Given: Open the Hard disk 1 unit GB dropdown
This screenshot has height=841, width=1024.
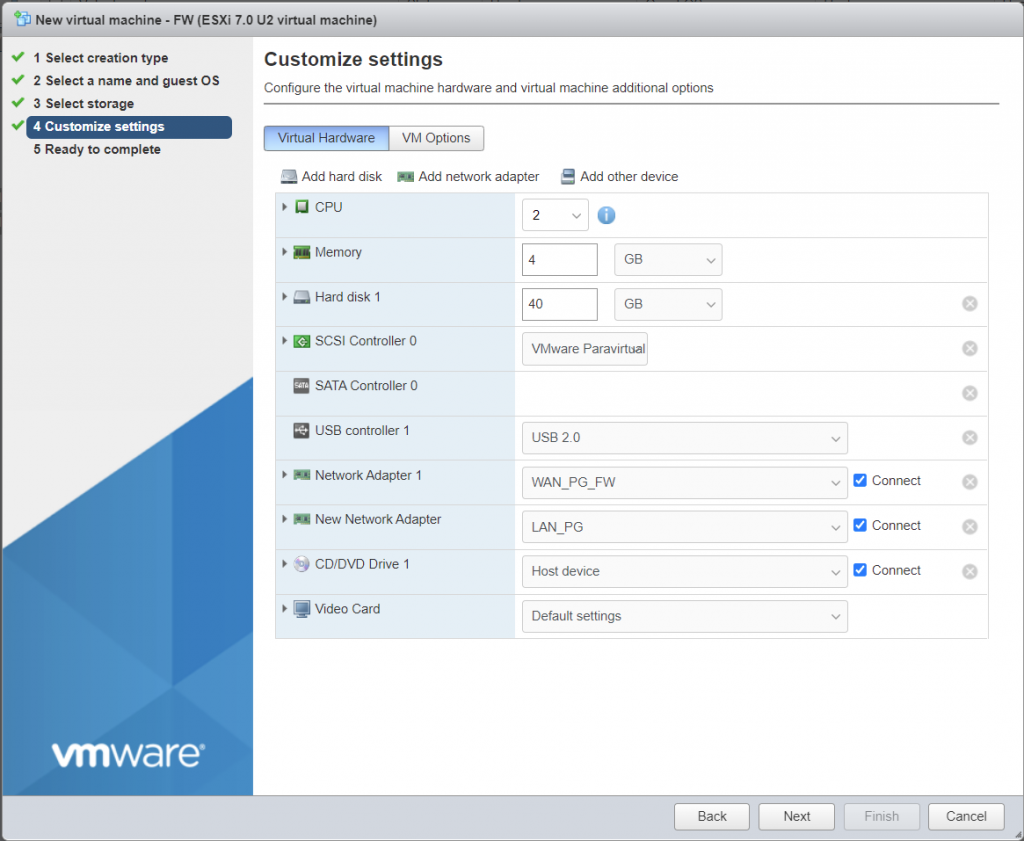Looking at the screenshot, I should click(x=668, y=304).
